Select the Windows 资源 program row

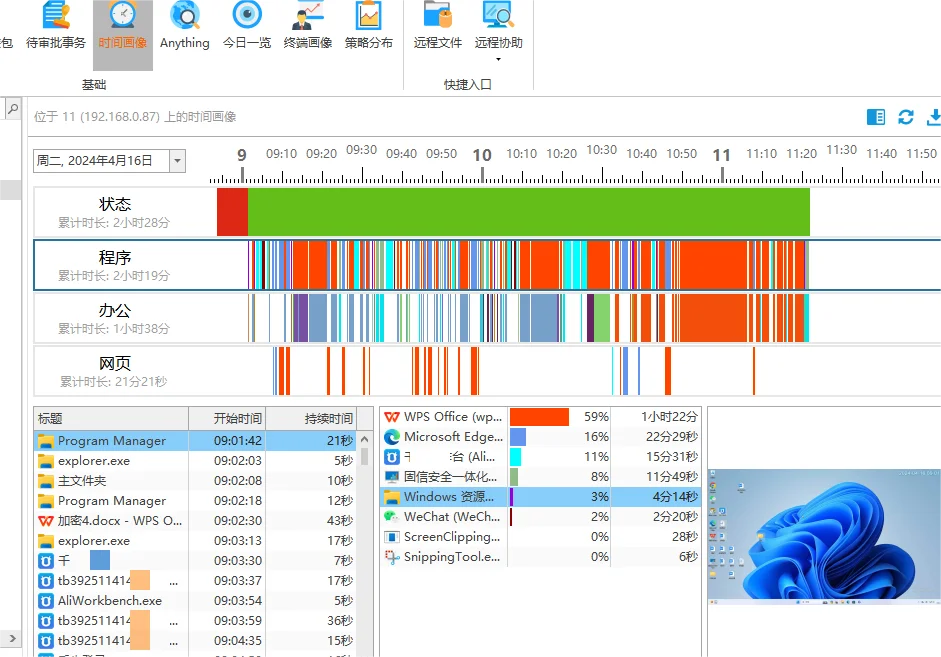tap(540, 497)
